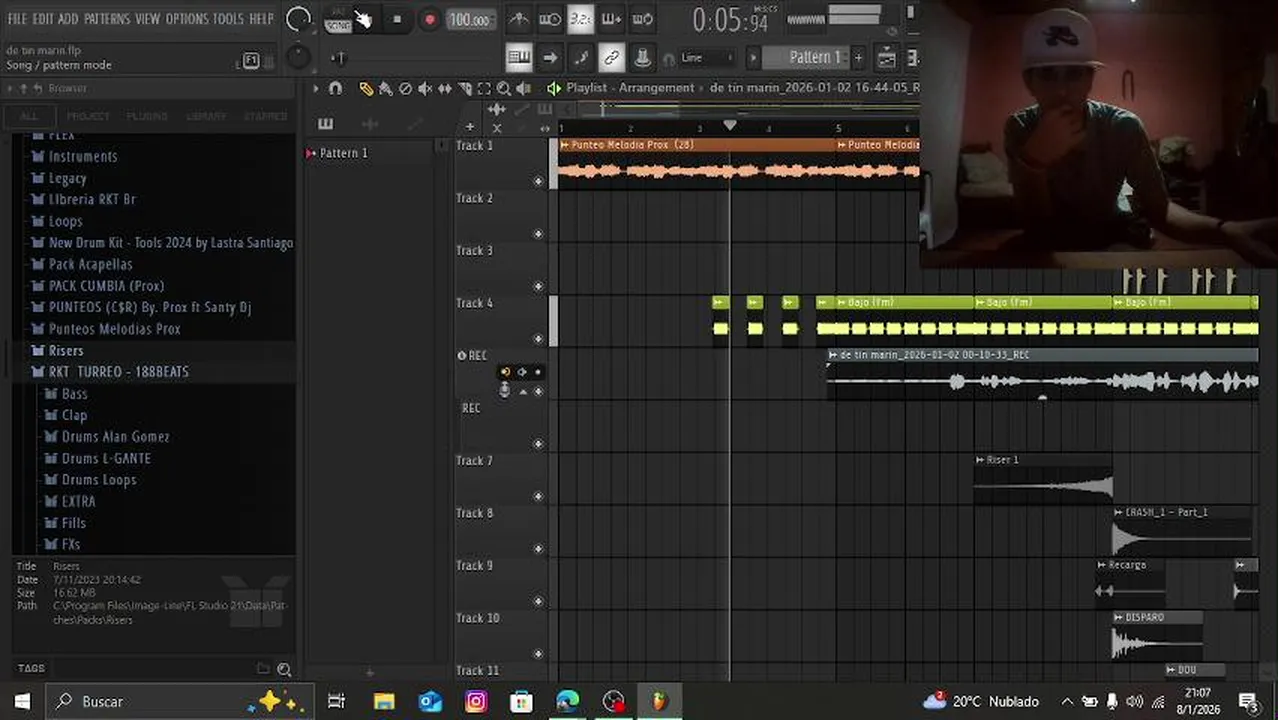Expand the Drums L-GANTE subfolder
Screen dimensions: 1278x720
(x=106, y=458)
